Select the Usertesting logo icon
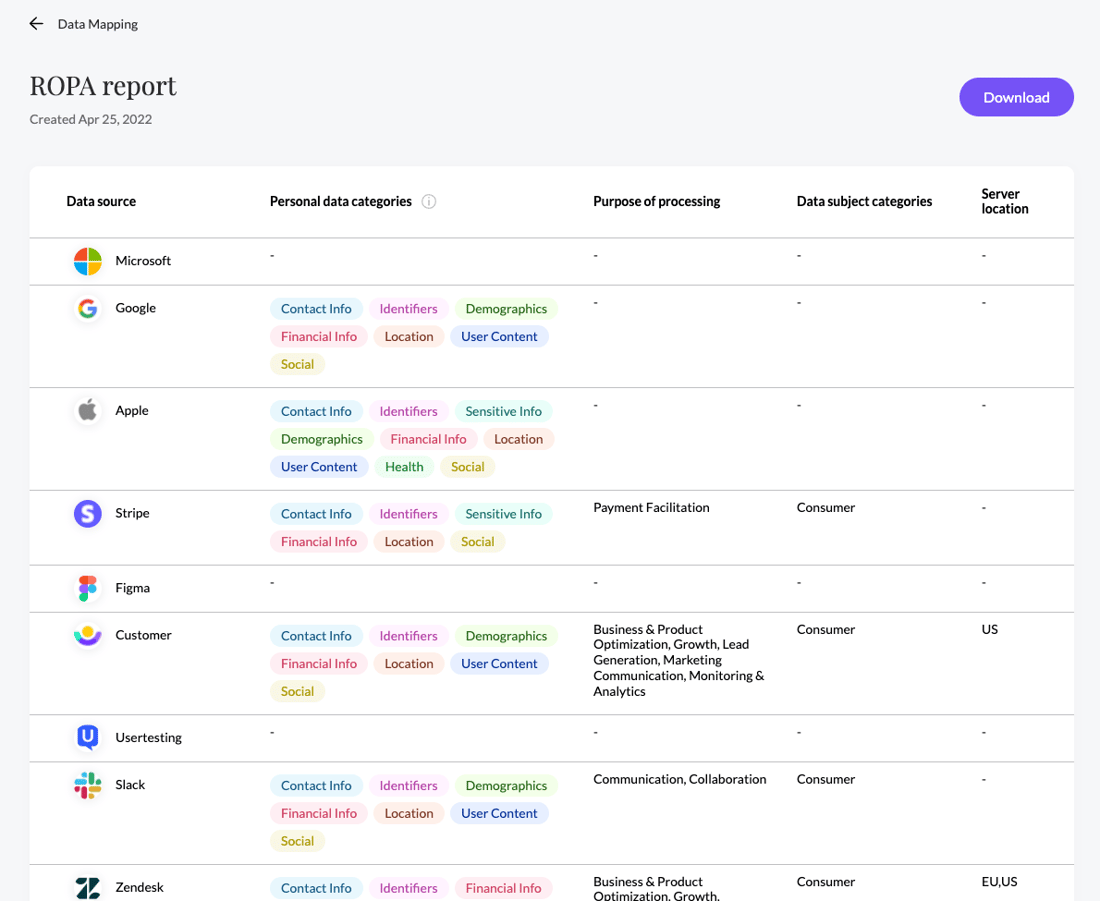1100x901 pixels. pyautogui.click(x=87, y=737)
